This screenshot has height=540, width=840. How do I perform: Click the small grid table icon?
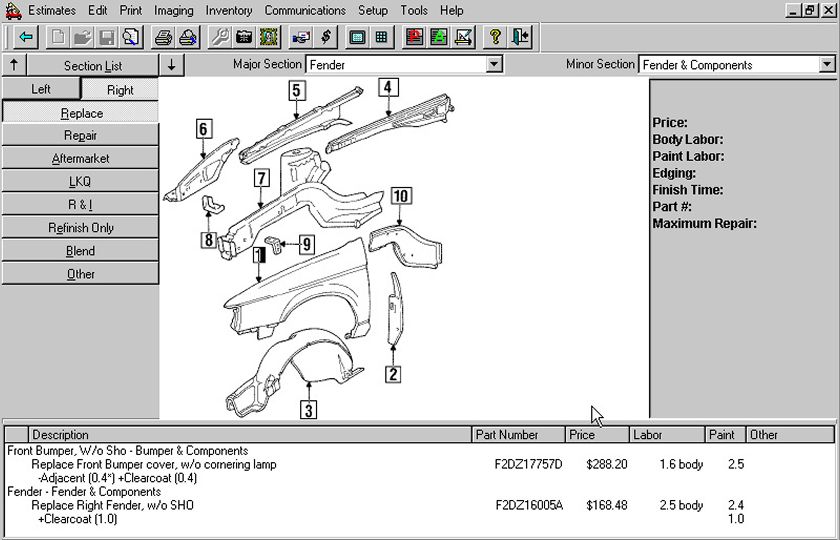(x=381, y=37)
